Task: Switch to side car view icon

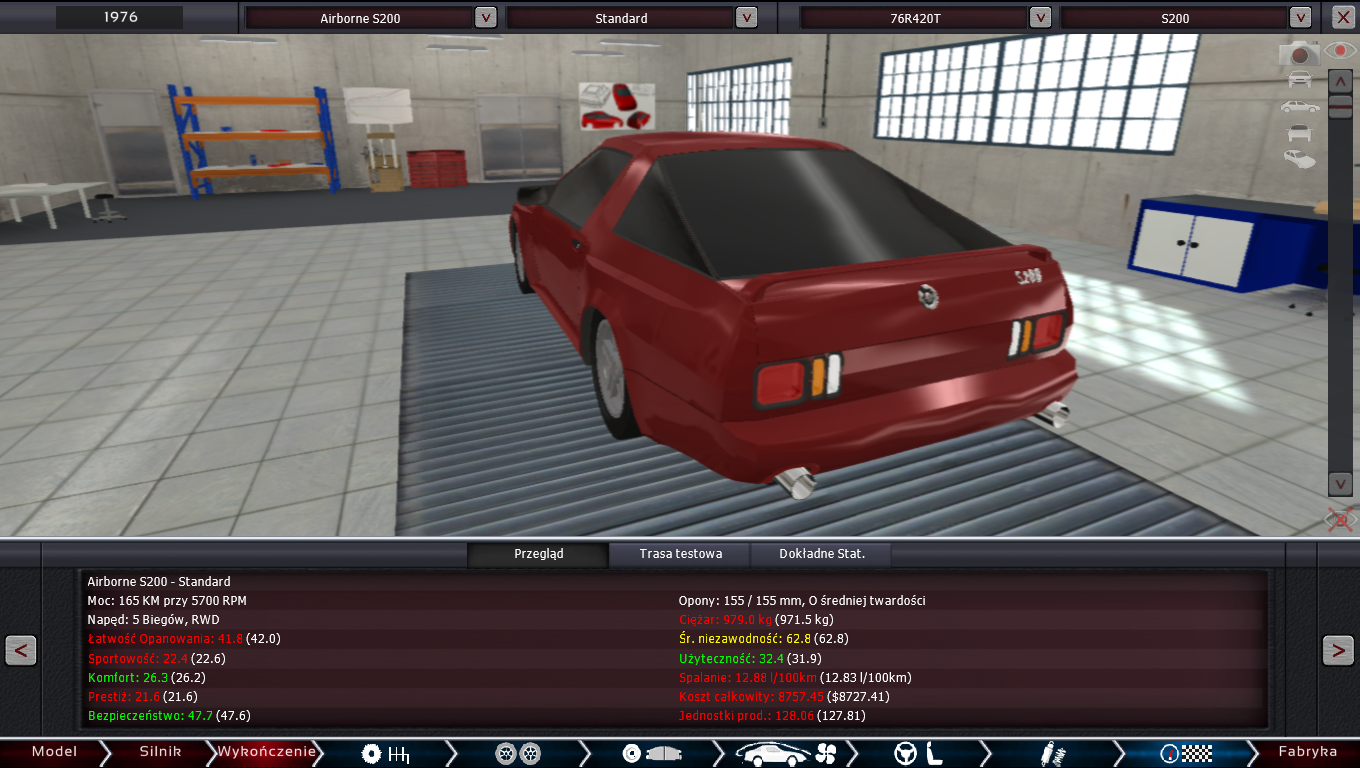Action: [x=1299, y=106]
